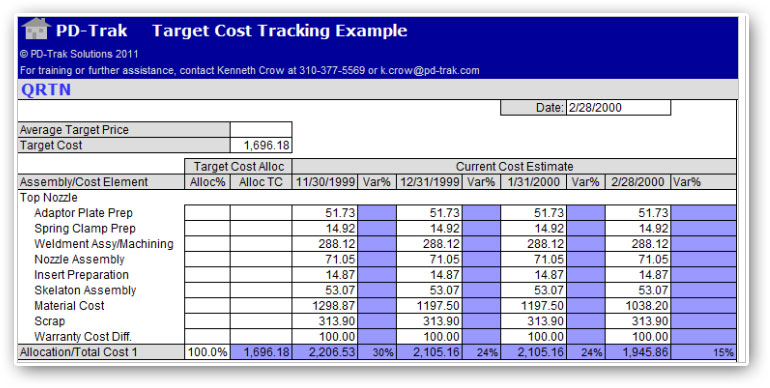
Task: Click the 'Target Cost Tracking Example' title
Action: (x=280, y=30)
